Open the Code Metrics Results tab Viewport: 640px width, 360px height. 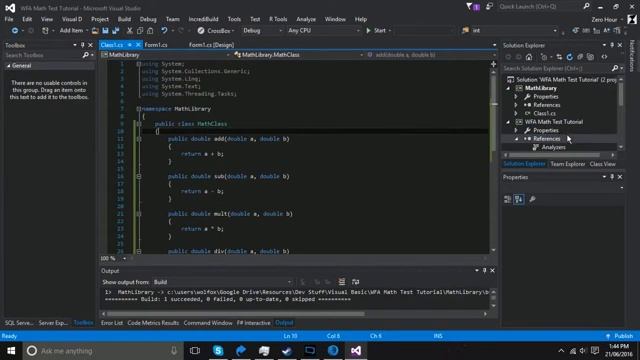click(x=153, y=323)
